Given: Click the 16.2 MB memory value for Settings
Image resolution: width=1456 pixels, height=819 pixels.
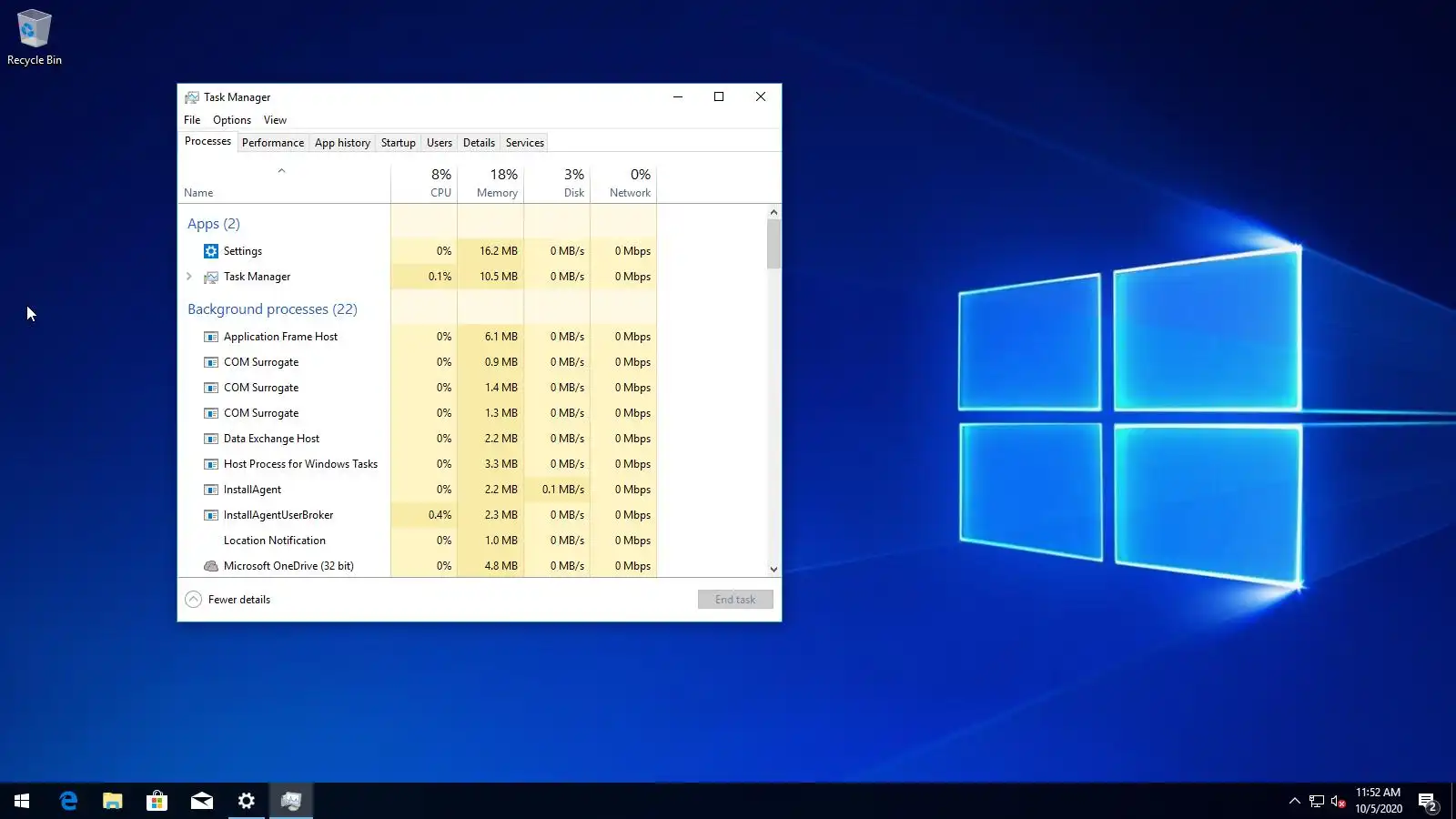Looking at the screenshot, I should point(499,251).
